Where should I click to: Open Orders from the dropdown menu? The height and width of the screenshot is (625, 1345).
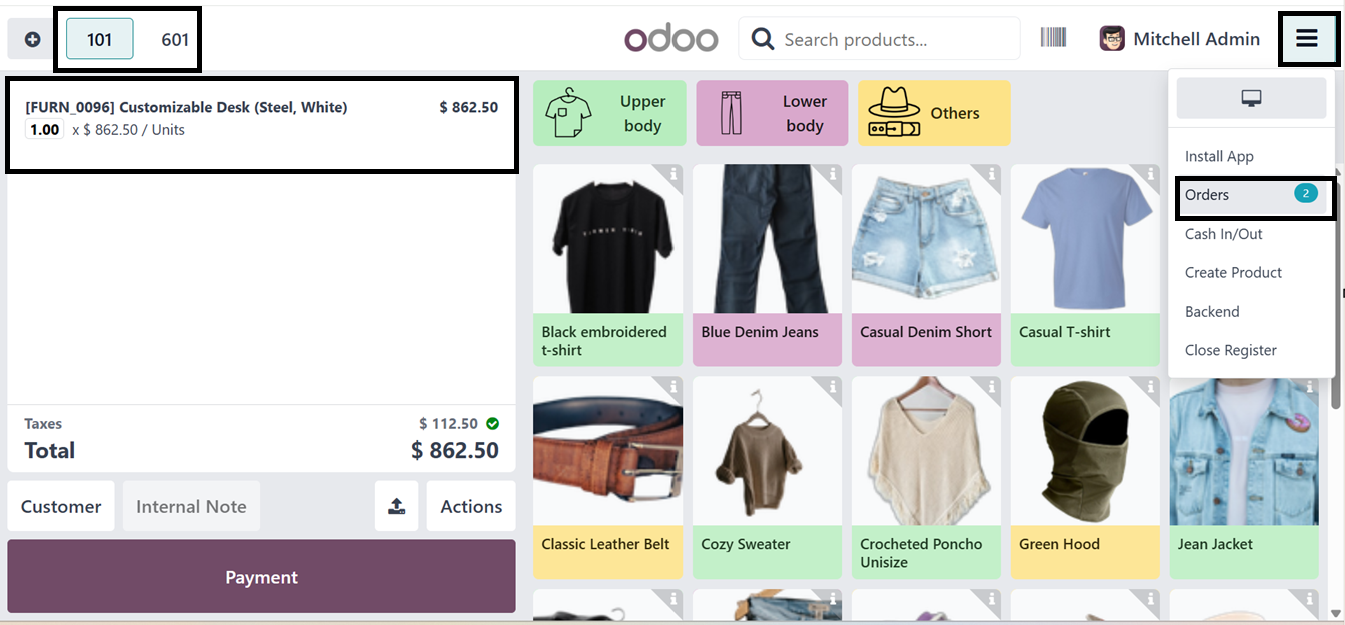click(1207, 195)
